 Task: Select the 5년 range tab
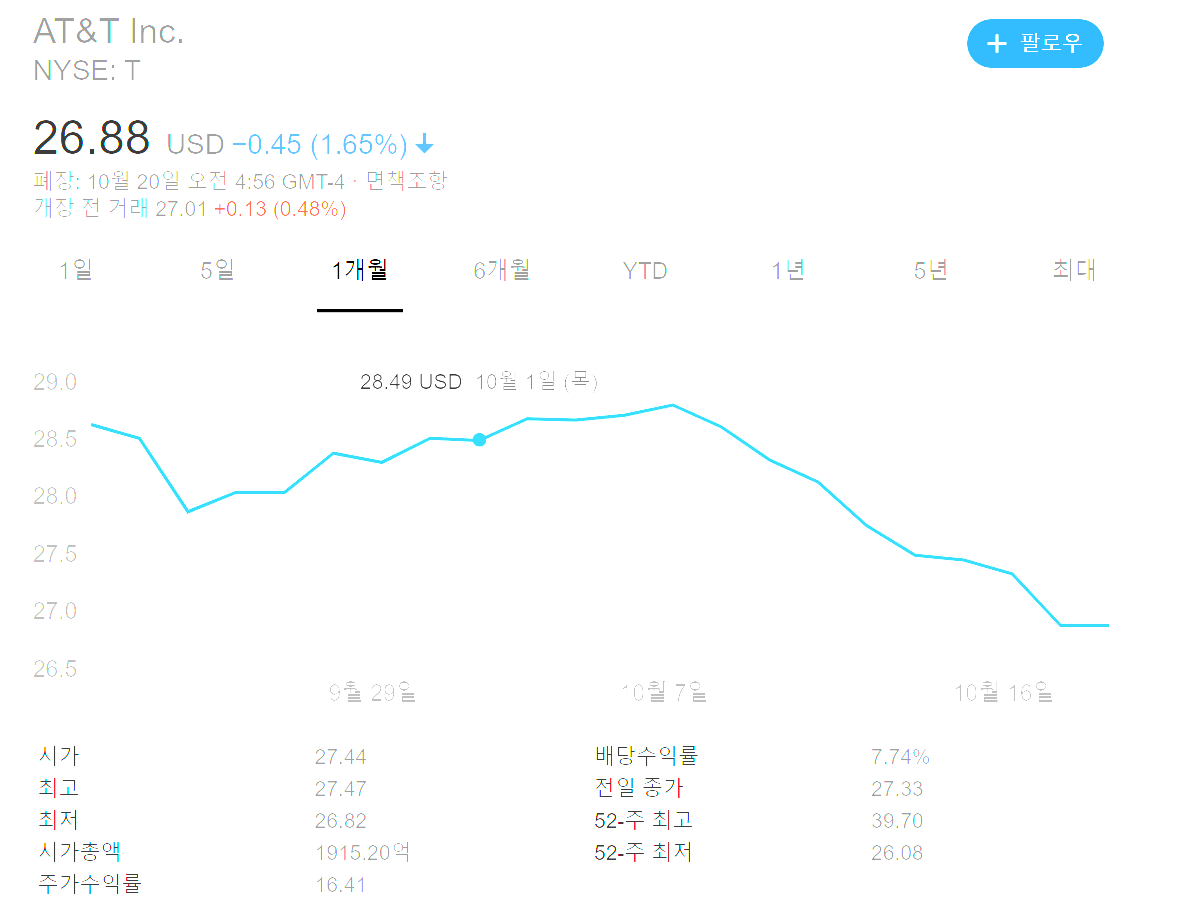pyautogui.click(x=930, y=270)
